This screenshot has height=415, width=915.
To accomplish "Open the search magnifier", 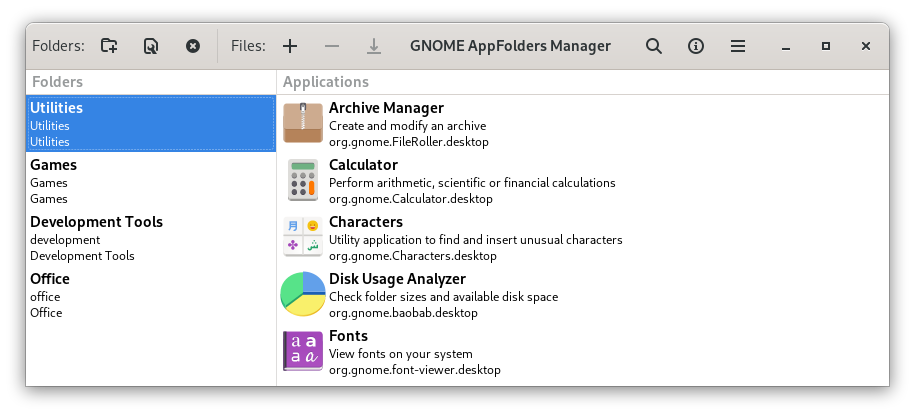I will click(654, 46).
